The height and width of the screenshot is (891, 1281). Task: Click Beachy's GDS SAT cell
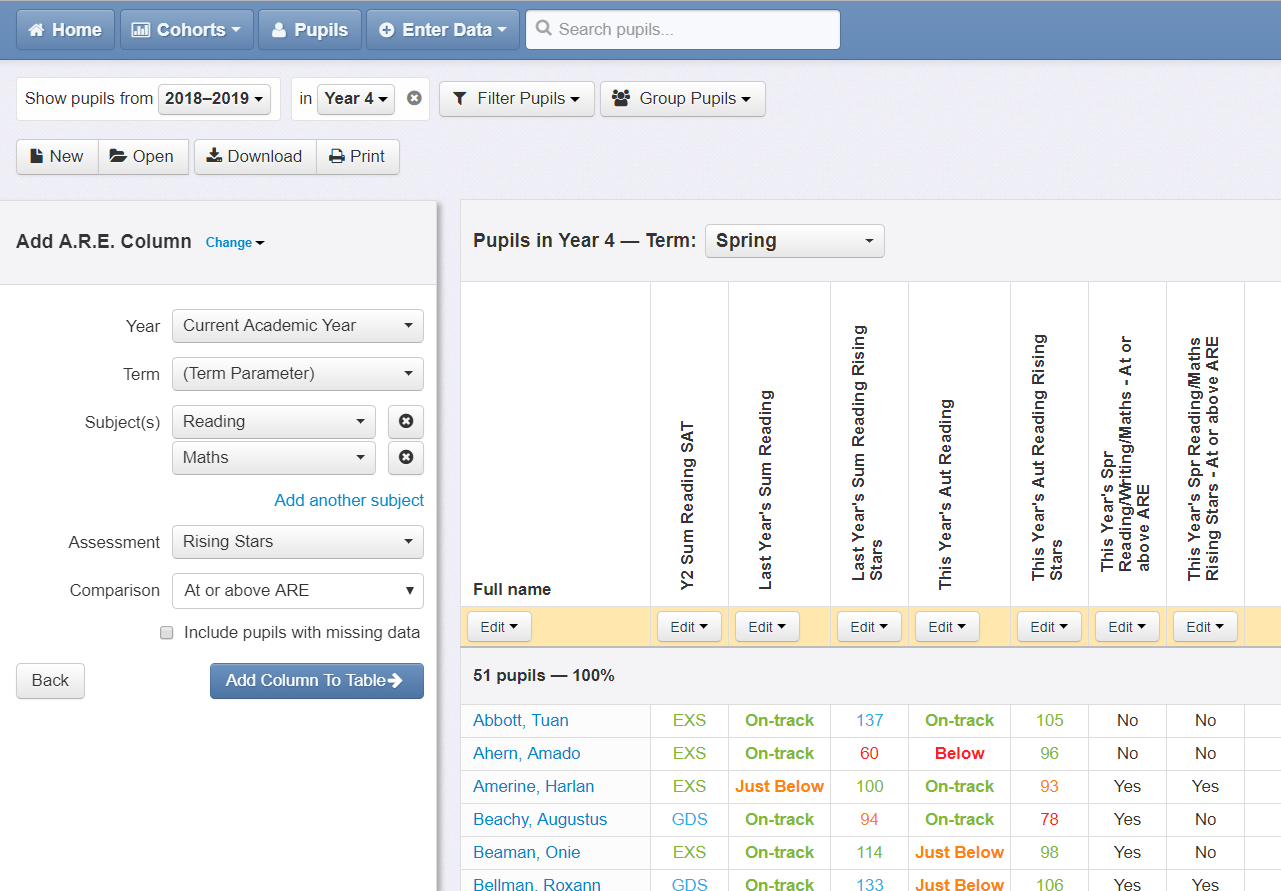[690, 820]
